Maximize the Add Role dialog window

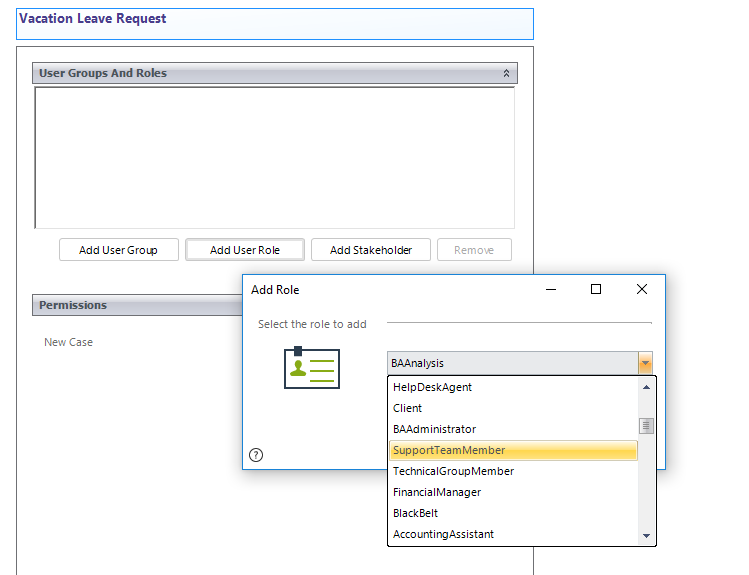(596, 289)
